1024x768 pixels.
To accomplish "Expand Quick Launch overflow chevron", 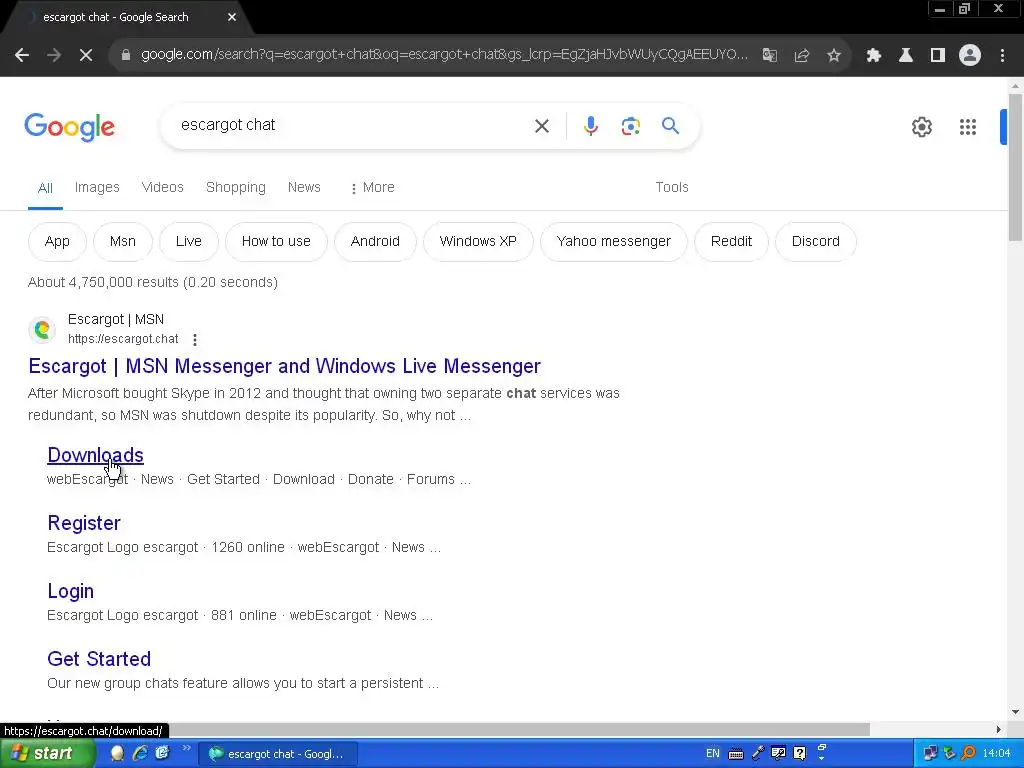I will (x=186, y=748).
